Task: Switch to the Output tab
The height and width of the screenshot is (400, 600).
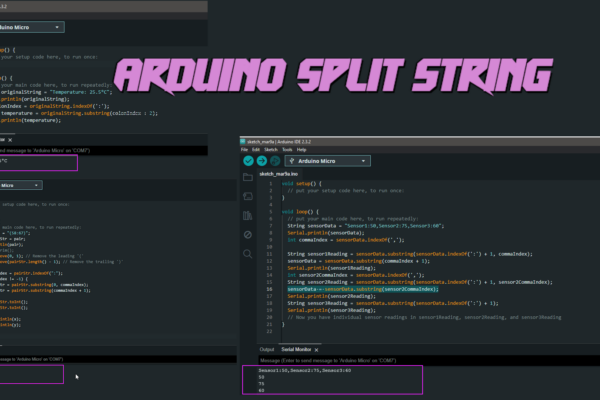Action: [x=267, y=349]
